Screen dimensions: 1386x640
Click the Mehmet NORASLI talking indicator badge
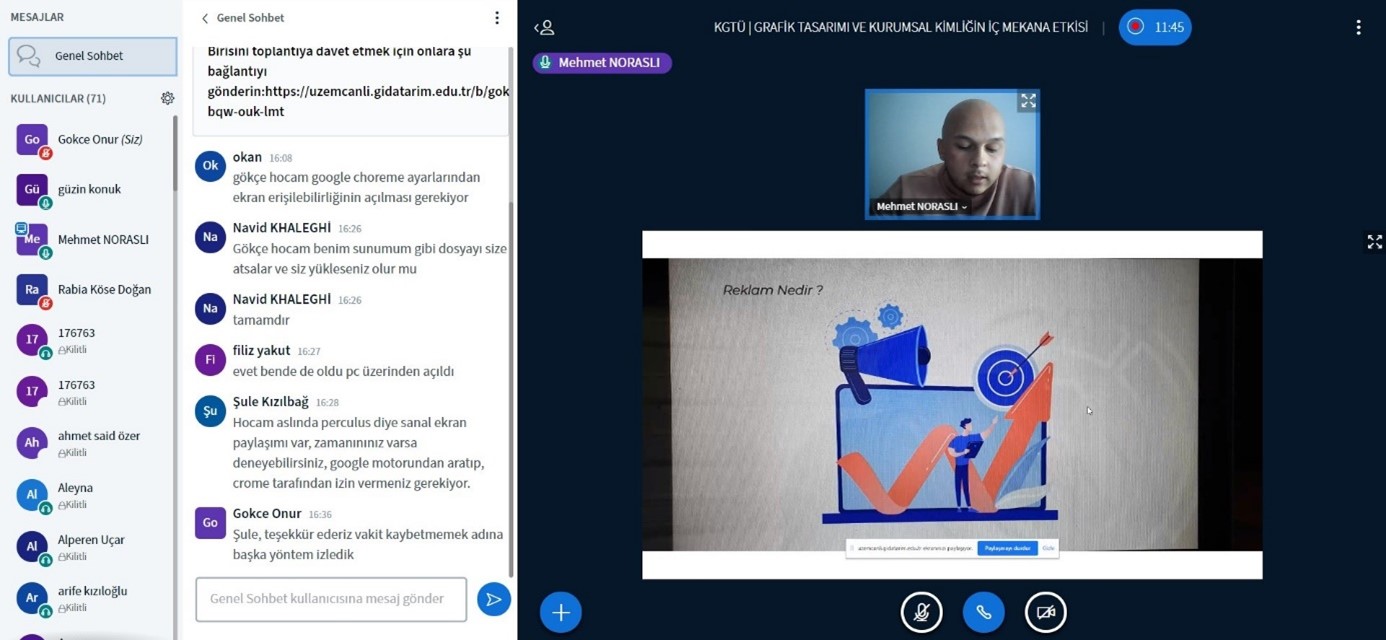click(602, 63)
